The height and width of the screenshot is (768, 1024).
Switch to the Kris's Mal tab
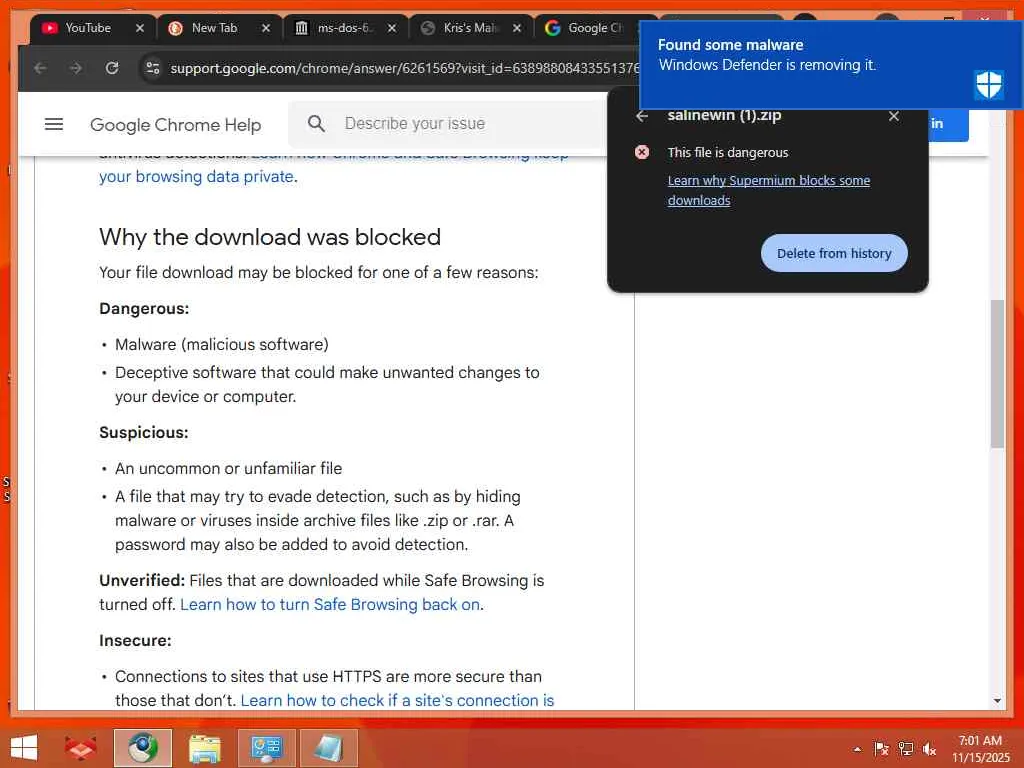click(x=470, y=28)
